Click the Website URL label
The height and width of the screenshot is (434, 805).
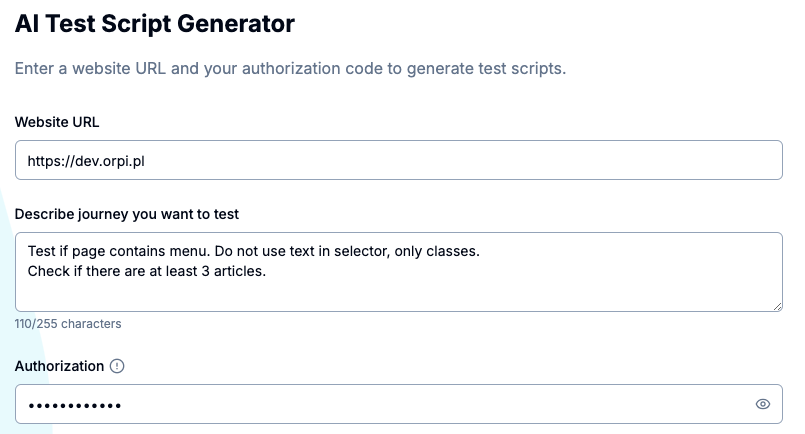[57, 122]
